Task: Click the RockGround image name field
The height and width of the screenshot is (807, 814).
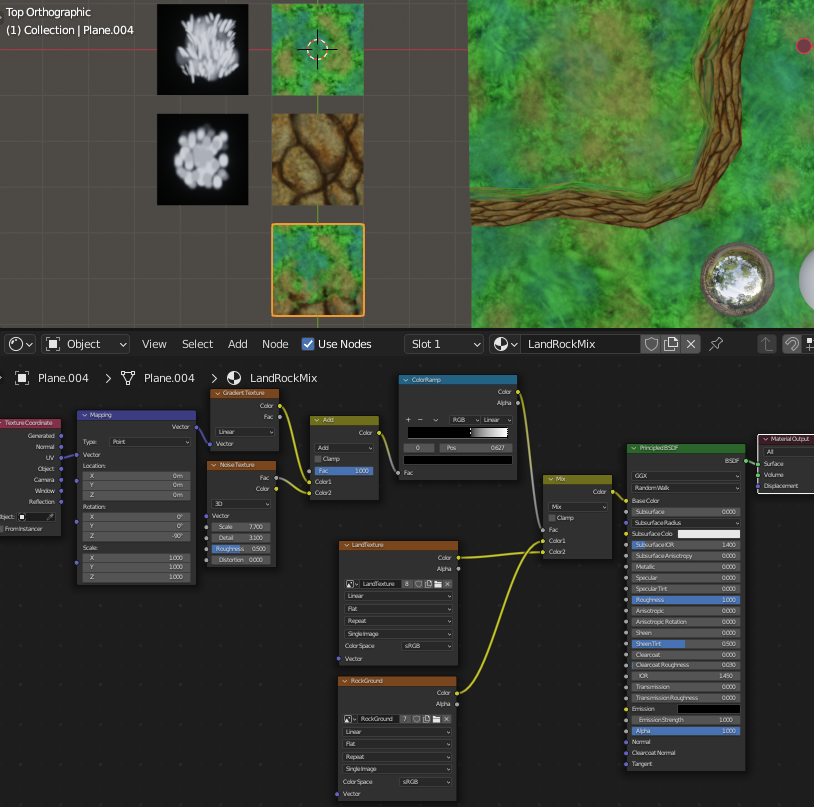Action: 379,719
